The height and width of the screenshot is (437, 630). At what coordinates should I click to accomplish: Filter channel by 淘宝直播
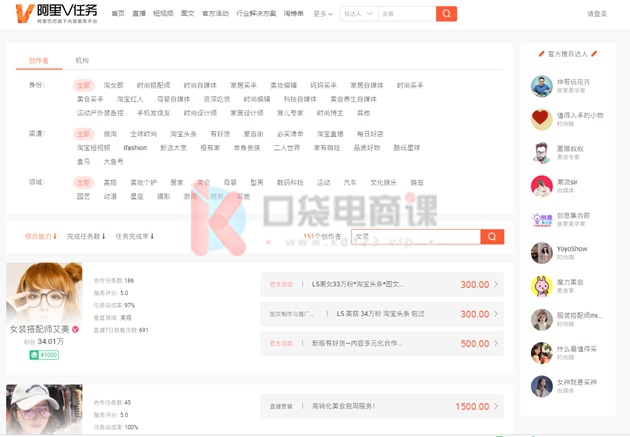pos(330,134)
